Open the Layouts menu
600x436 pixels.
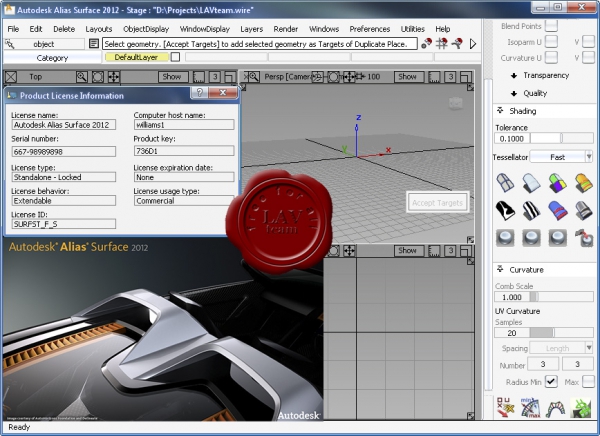click(x=99, y=29)
